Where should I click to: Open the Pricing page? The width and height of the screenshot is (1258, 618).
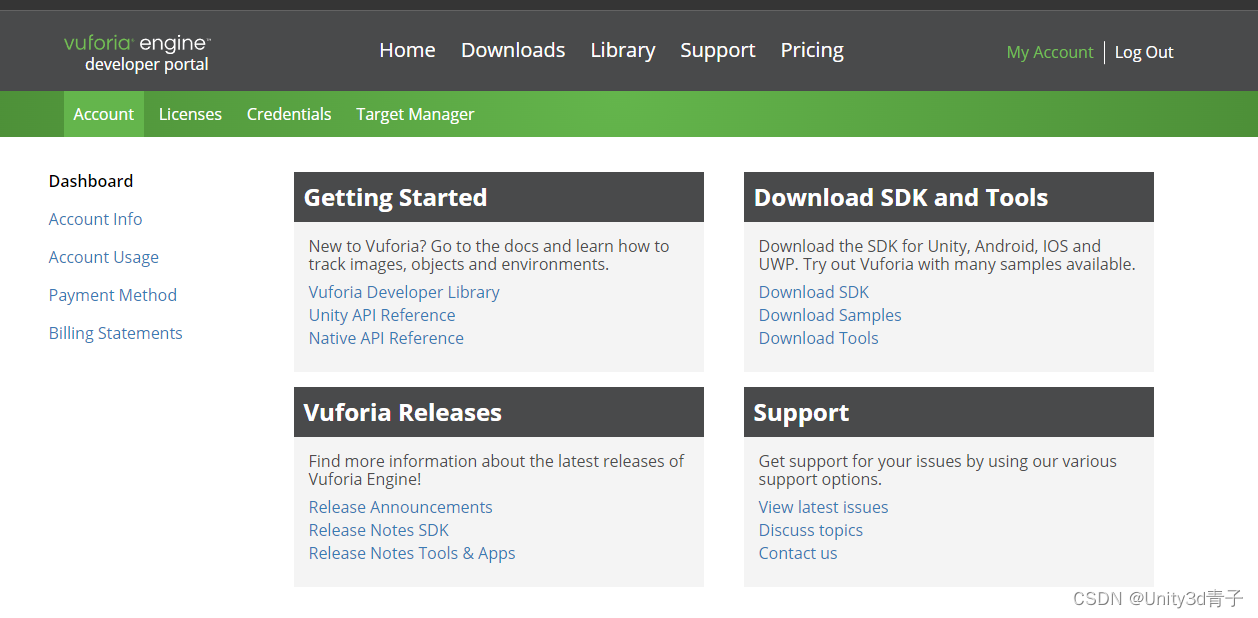812,50
